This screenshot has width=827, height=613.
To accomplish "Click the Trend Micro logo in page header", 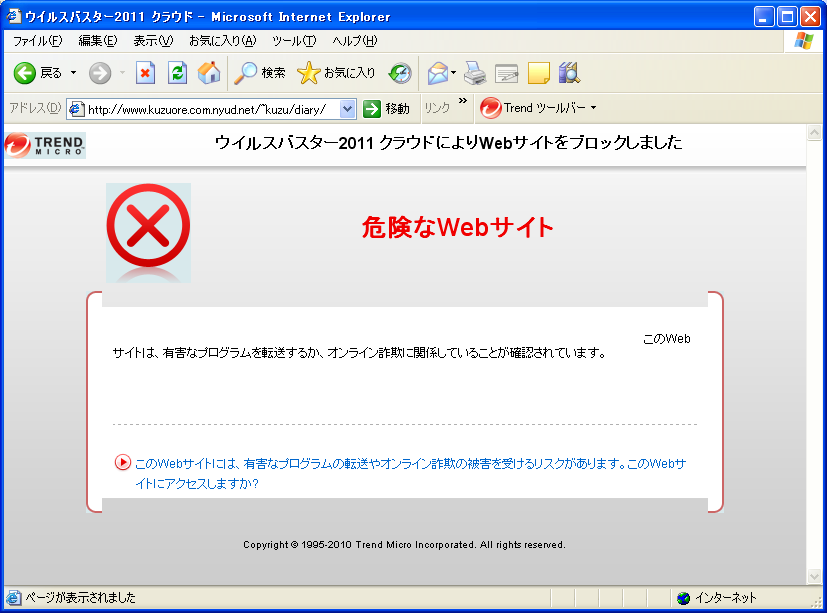I will tap(45, 145).
